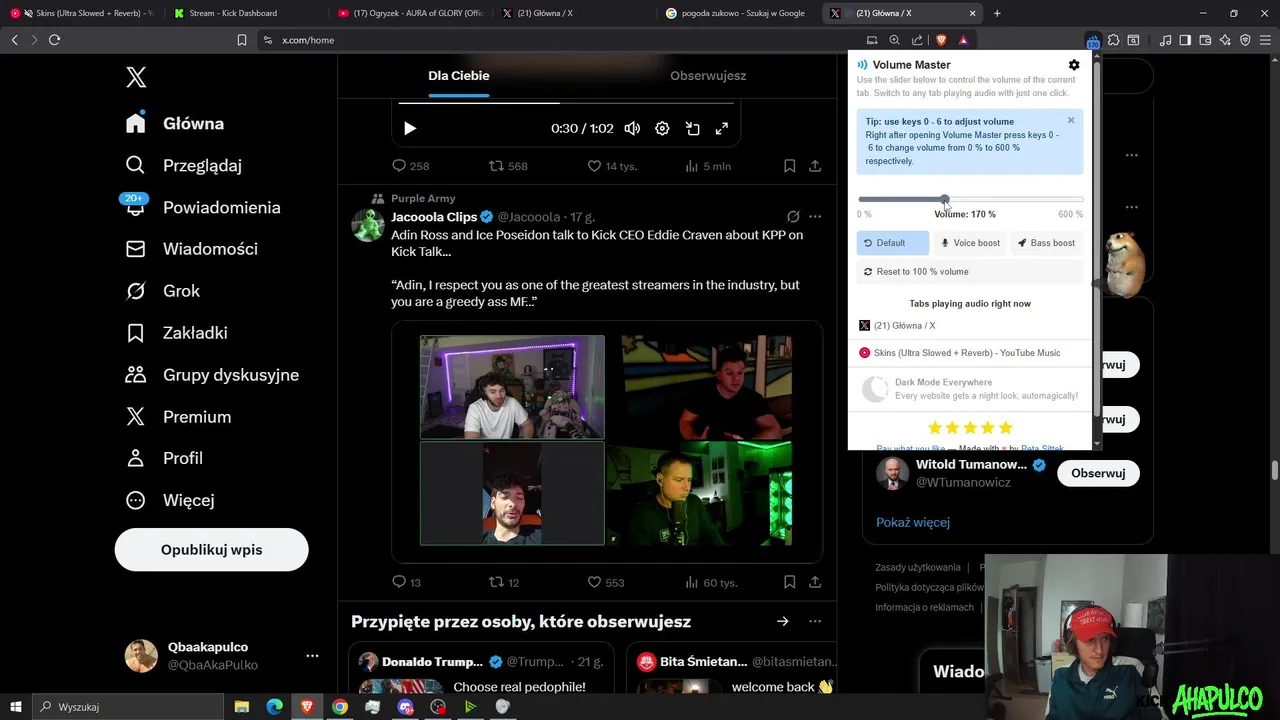Viewport: 1280px width, 720px height.
Task: Open the X logo home icon
Action: [x=136, y=77]
